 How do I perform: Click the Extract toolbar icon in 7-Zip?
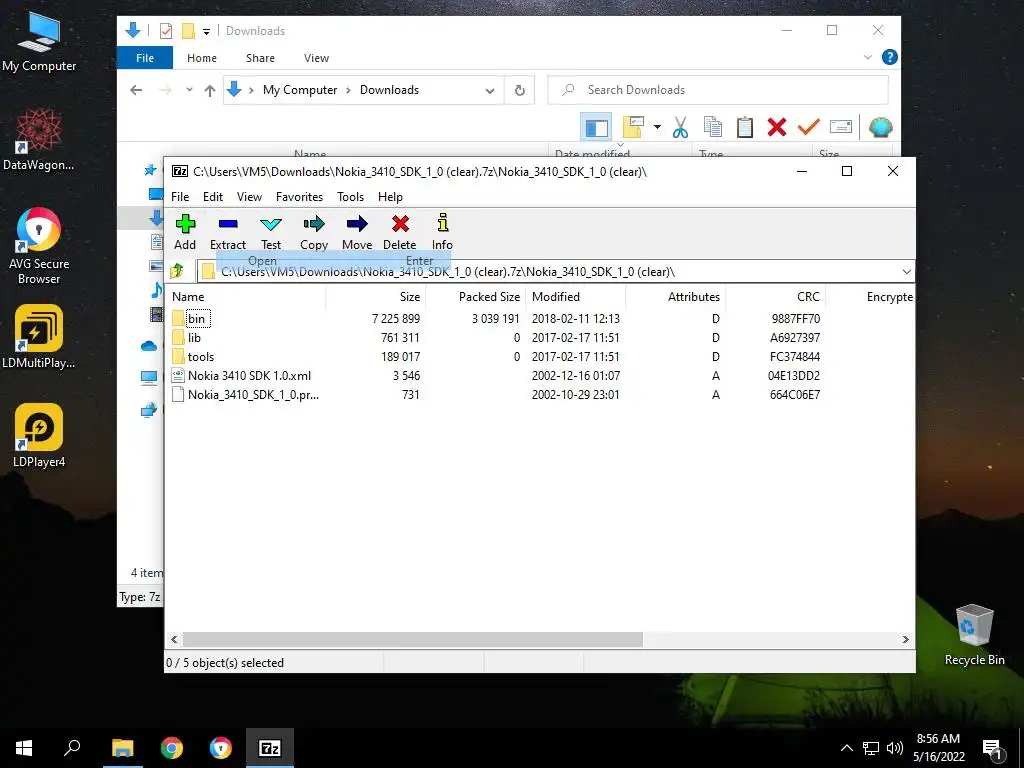tap(228, 232)
